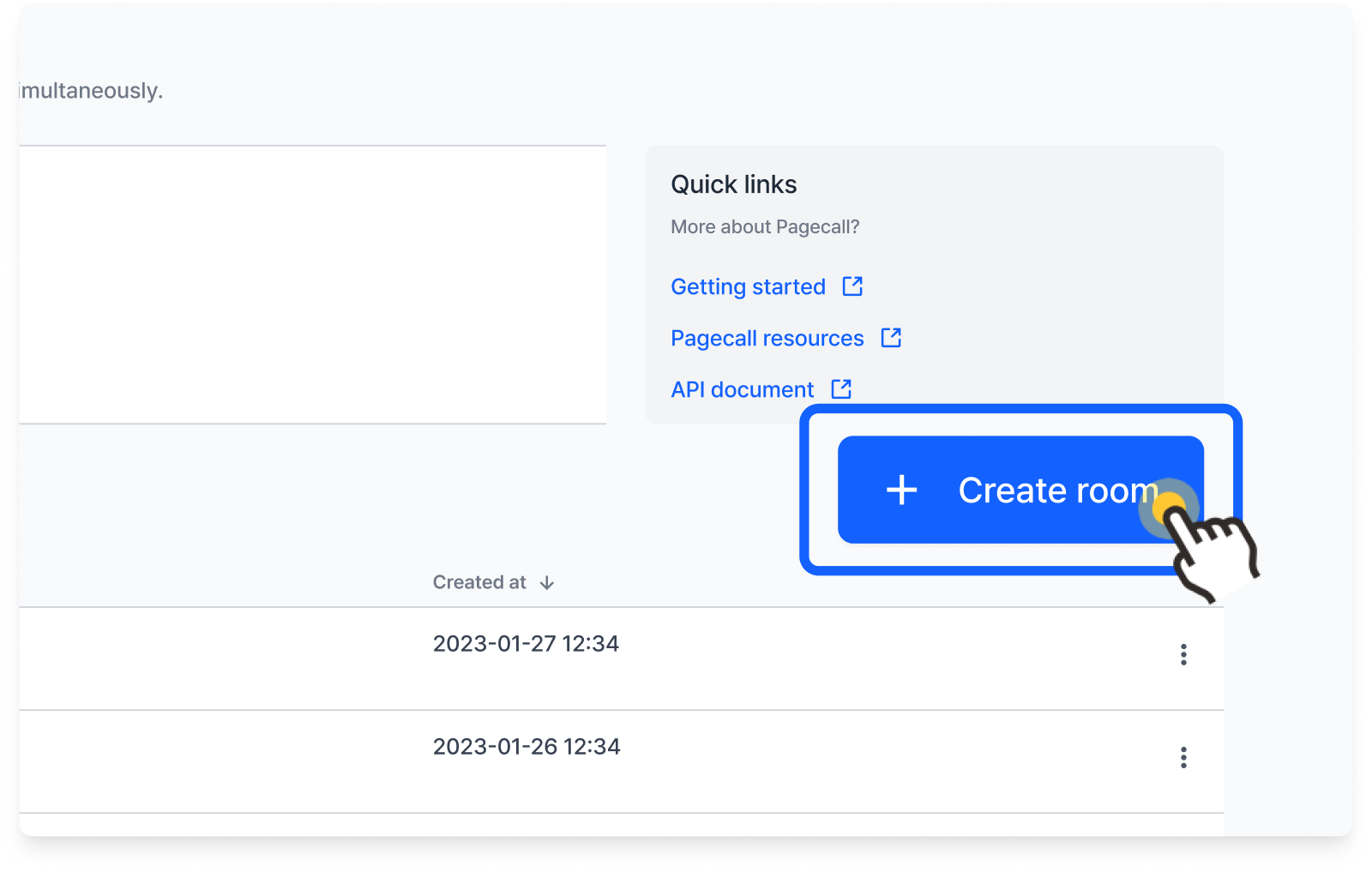
Task: Click external-link icon beside Pagecall resources
Action: (x=891, y=337)
